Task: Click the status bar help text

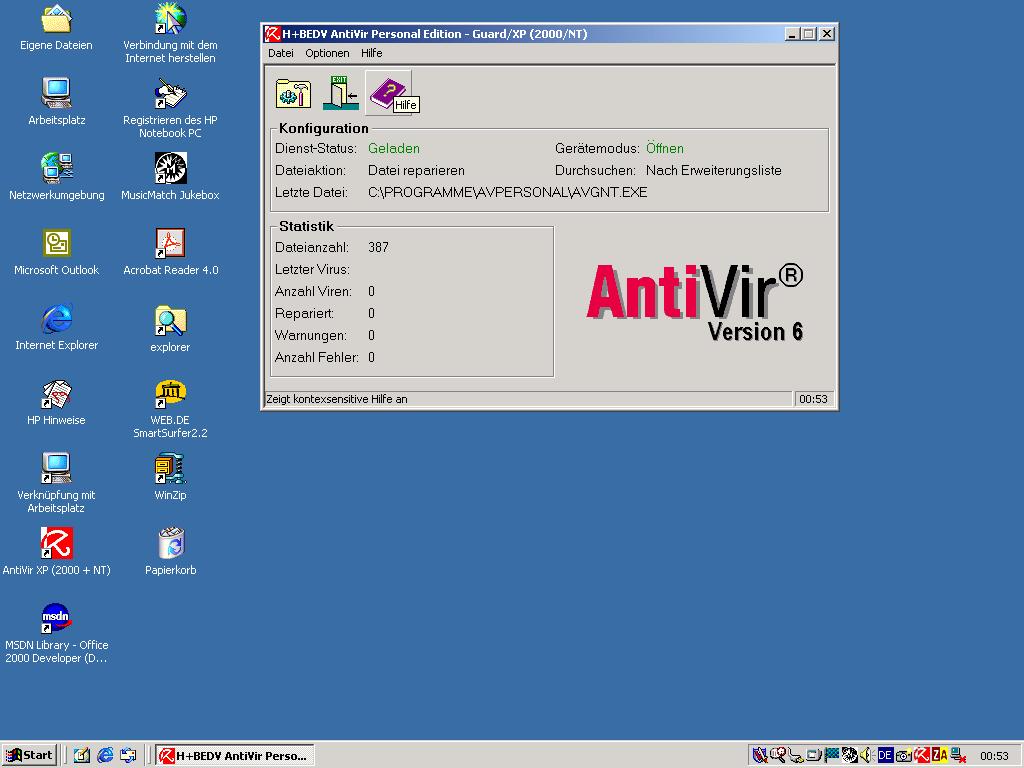Action: (336, 399)
